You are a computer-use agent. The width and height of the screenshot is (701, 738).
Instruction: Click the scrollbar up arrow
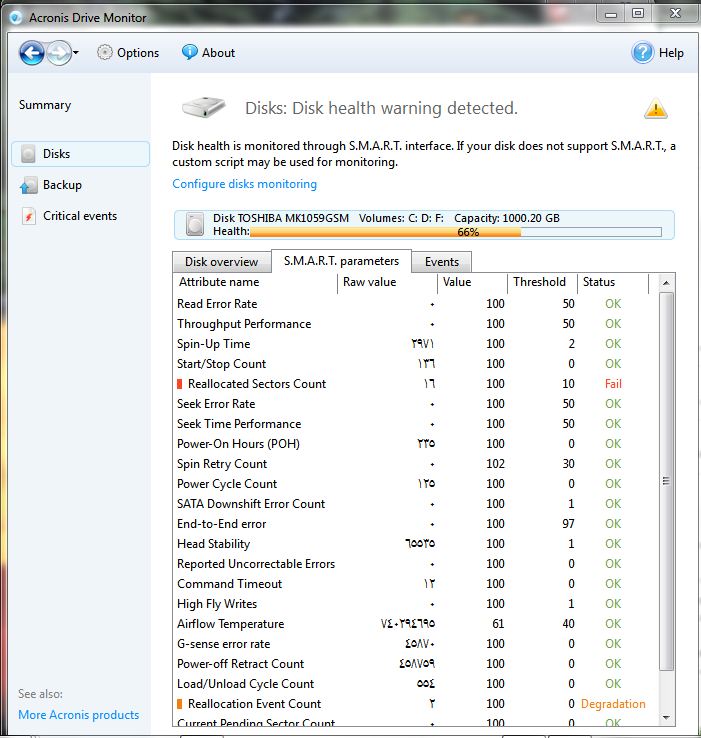666,283
